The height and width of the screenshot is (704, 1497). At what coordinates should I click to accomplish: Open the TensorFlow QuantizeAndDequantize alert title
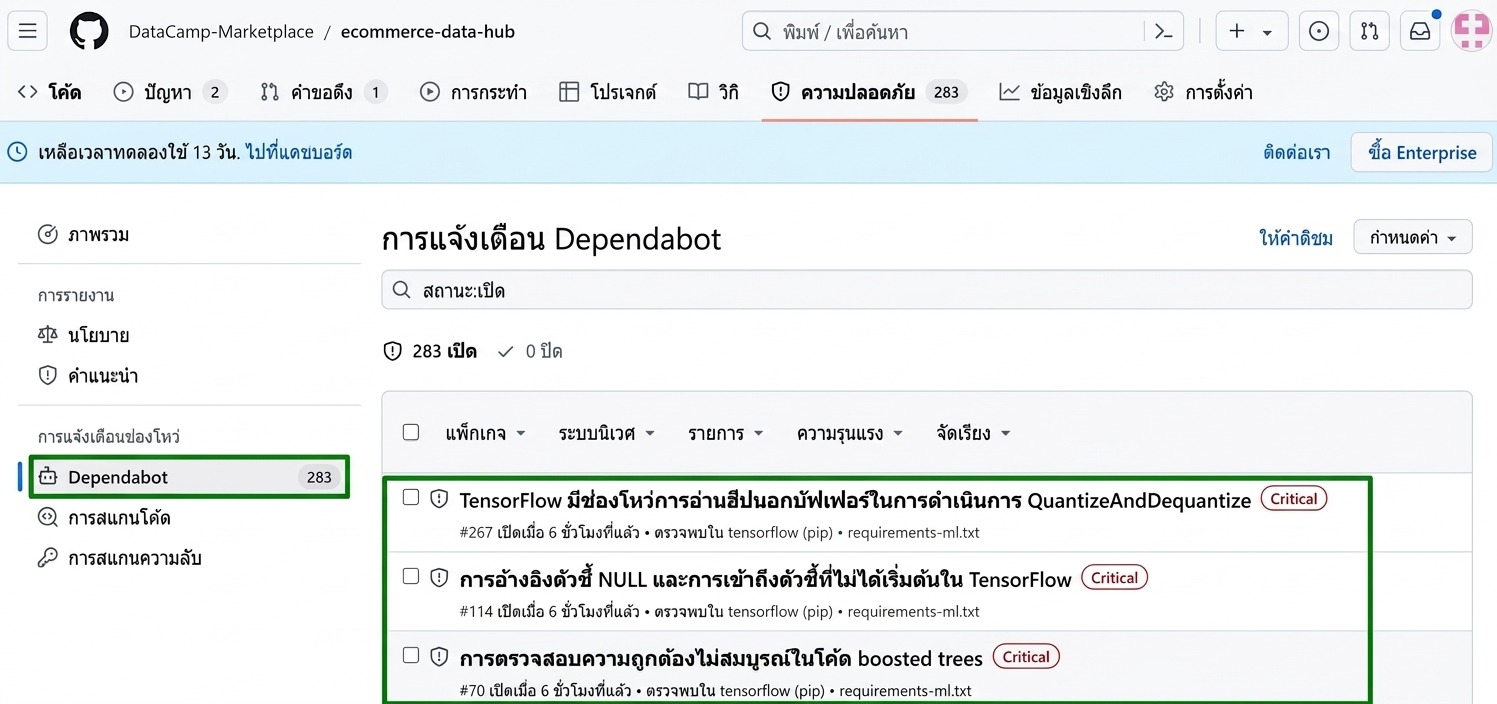[x=855, y=500]
